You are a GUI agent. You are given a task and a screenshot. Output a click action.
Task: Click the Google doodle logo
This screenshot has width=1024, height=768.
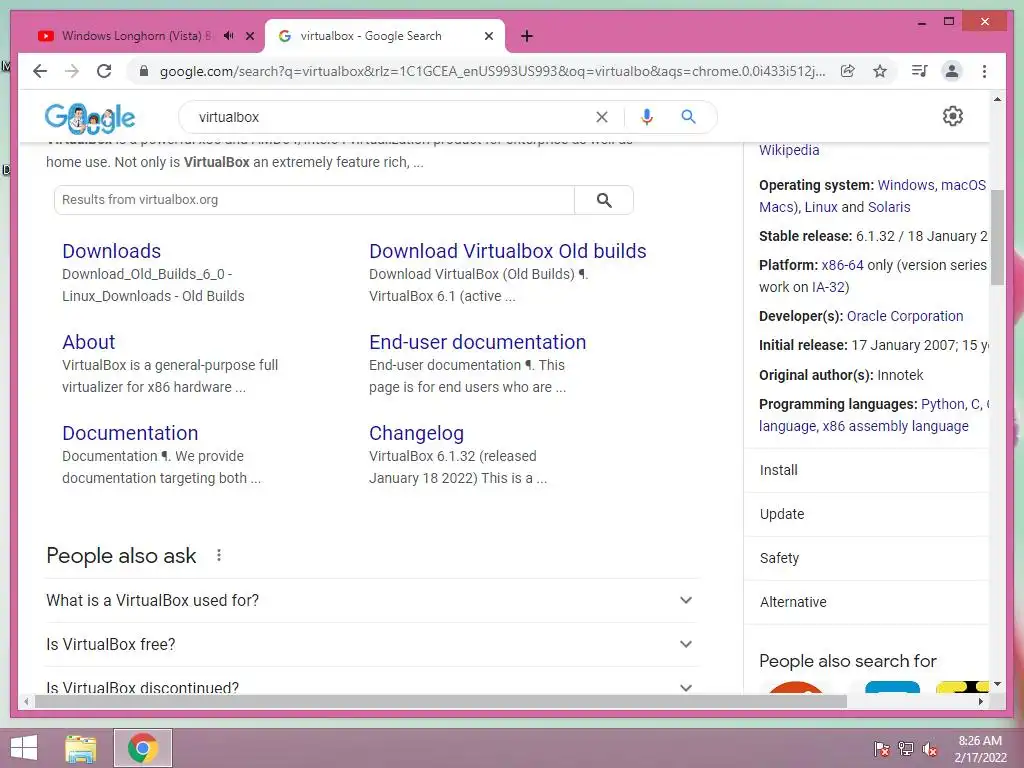tap(90, 118)
